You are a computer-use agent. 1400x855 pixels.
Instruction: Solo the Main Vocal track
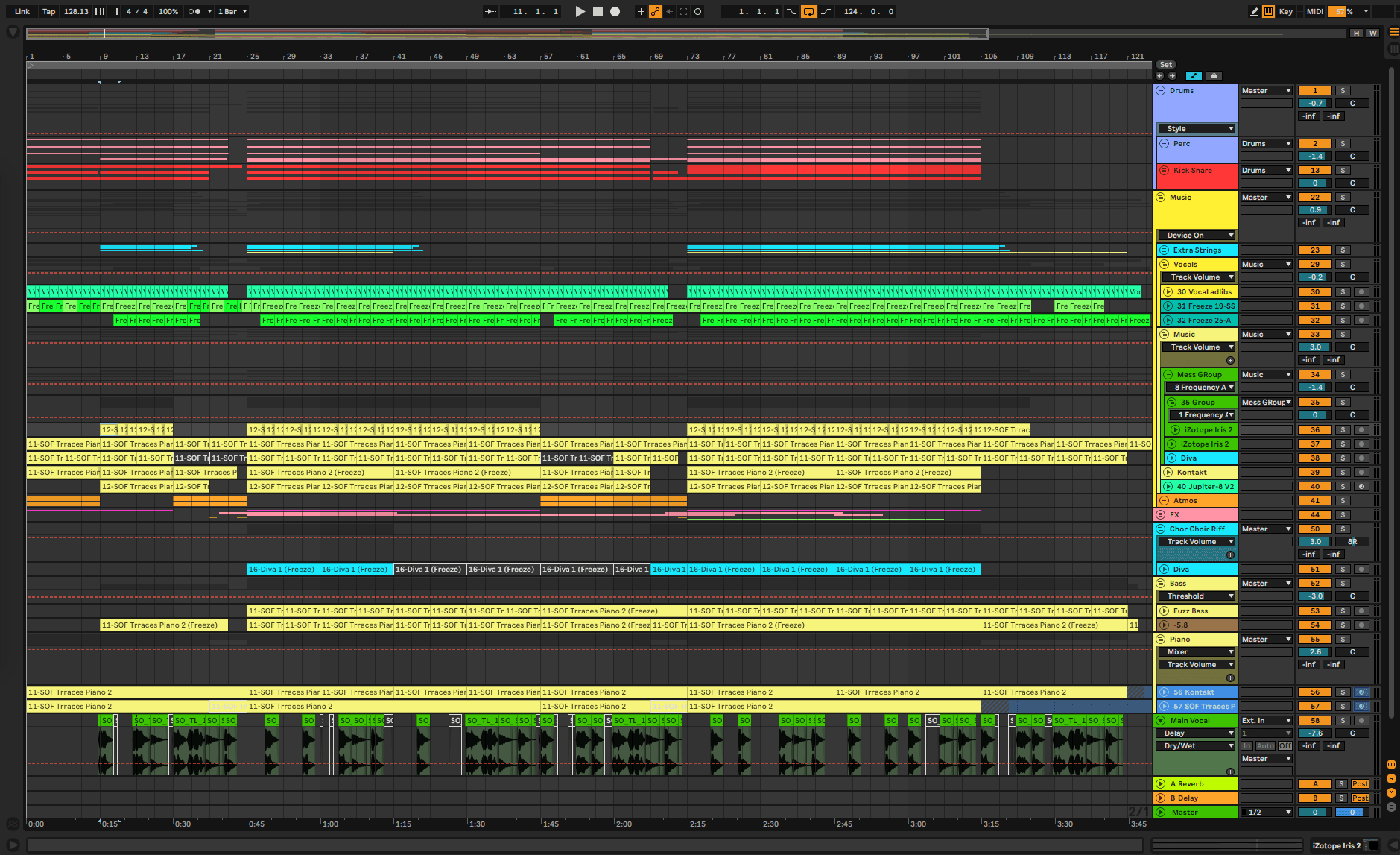1342,721
